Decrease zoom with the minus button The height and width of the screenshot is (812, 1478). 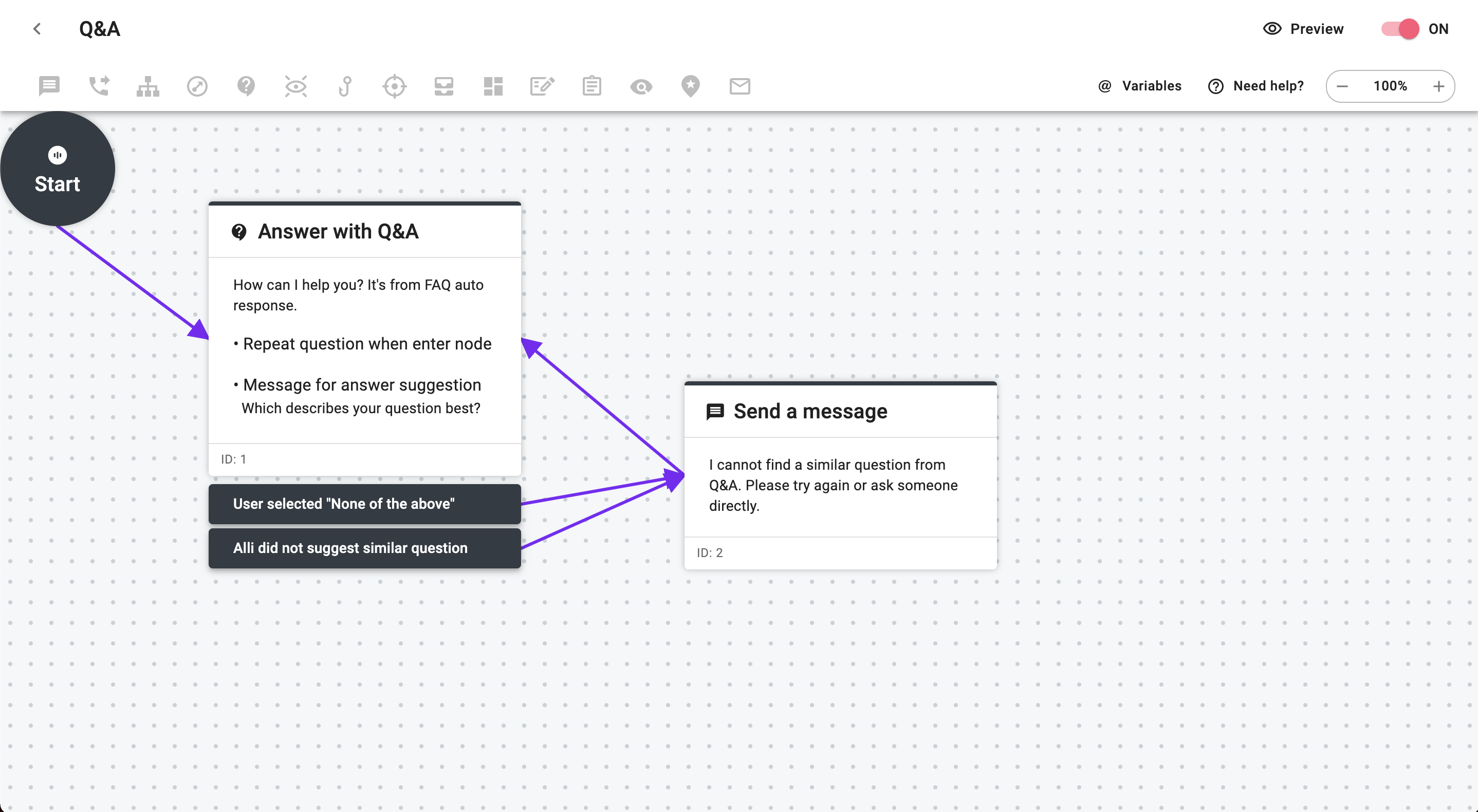coord(1342,87)
